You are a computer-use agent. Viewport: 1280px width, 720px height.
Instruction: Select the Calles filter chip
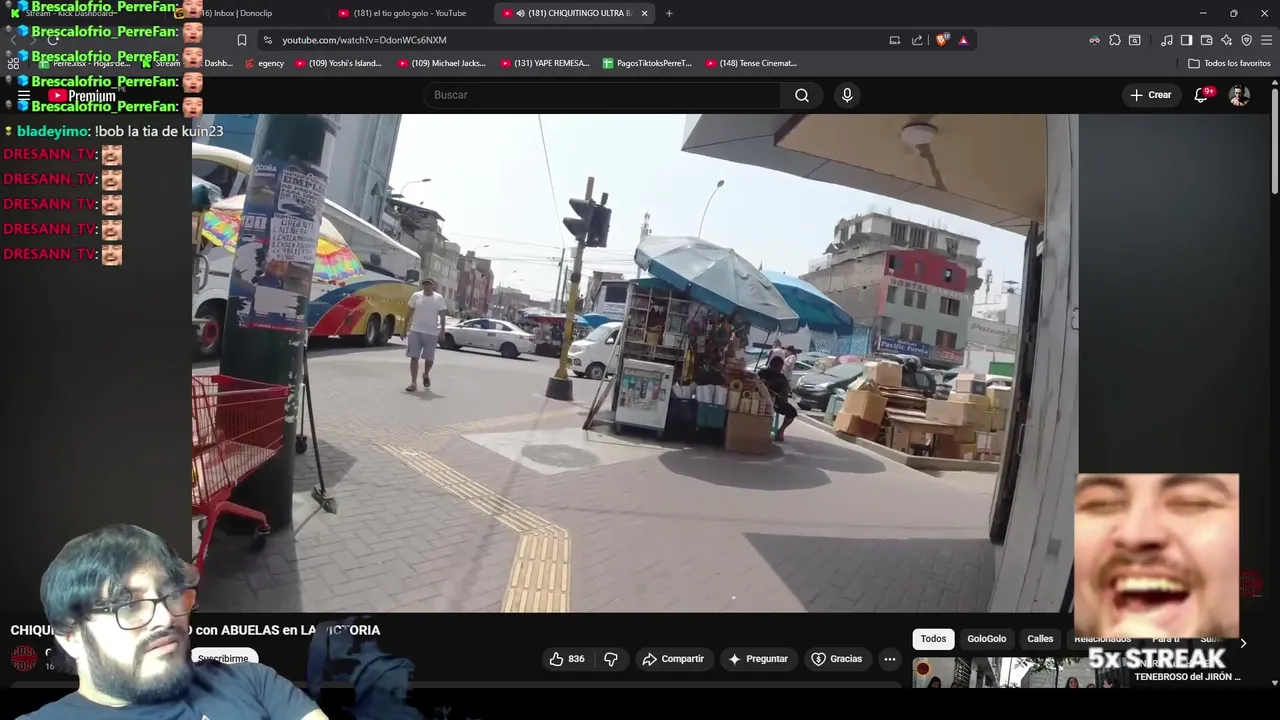point(1040,639)
